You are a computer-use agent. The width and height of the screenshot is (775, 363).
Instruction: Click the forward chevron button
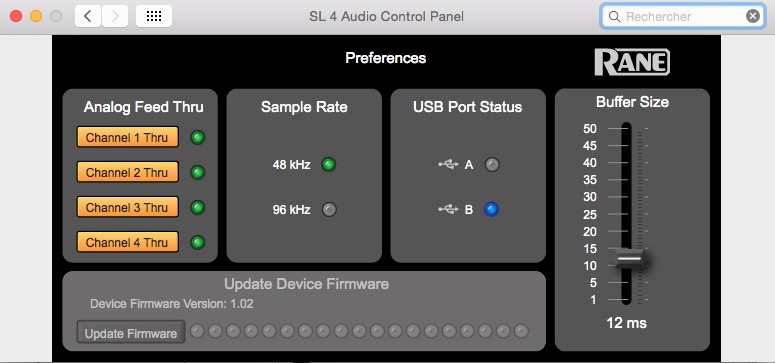pyautogui.click(x=115, y=16)
